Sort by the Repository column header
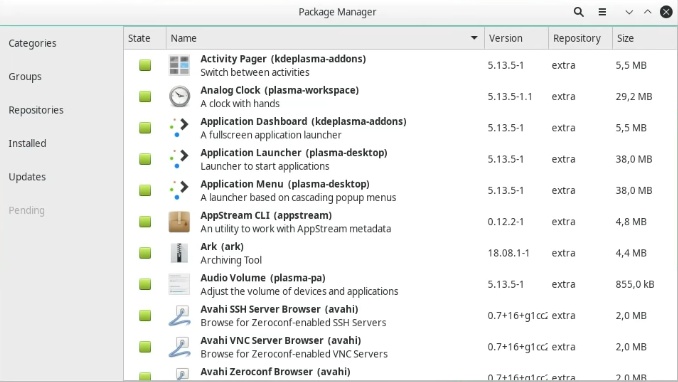 coord(580,38)
